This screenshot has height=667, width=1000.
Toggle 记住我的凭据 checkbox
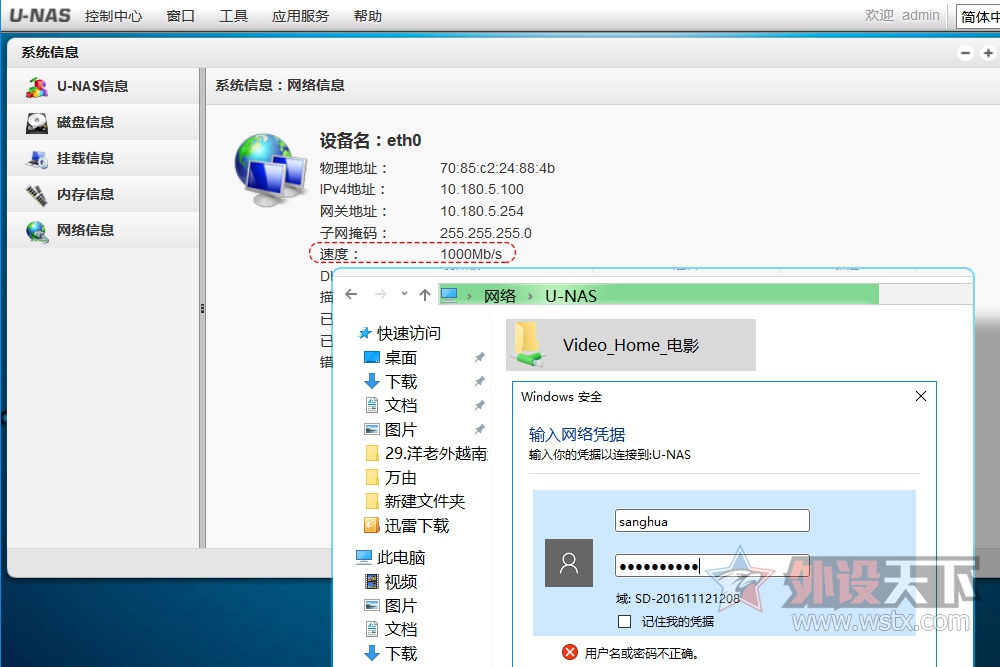pos(625,621)
